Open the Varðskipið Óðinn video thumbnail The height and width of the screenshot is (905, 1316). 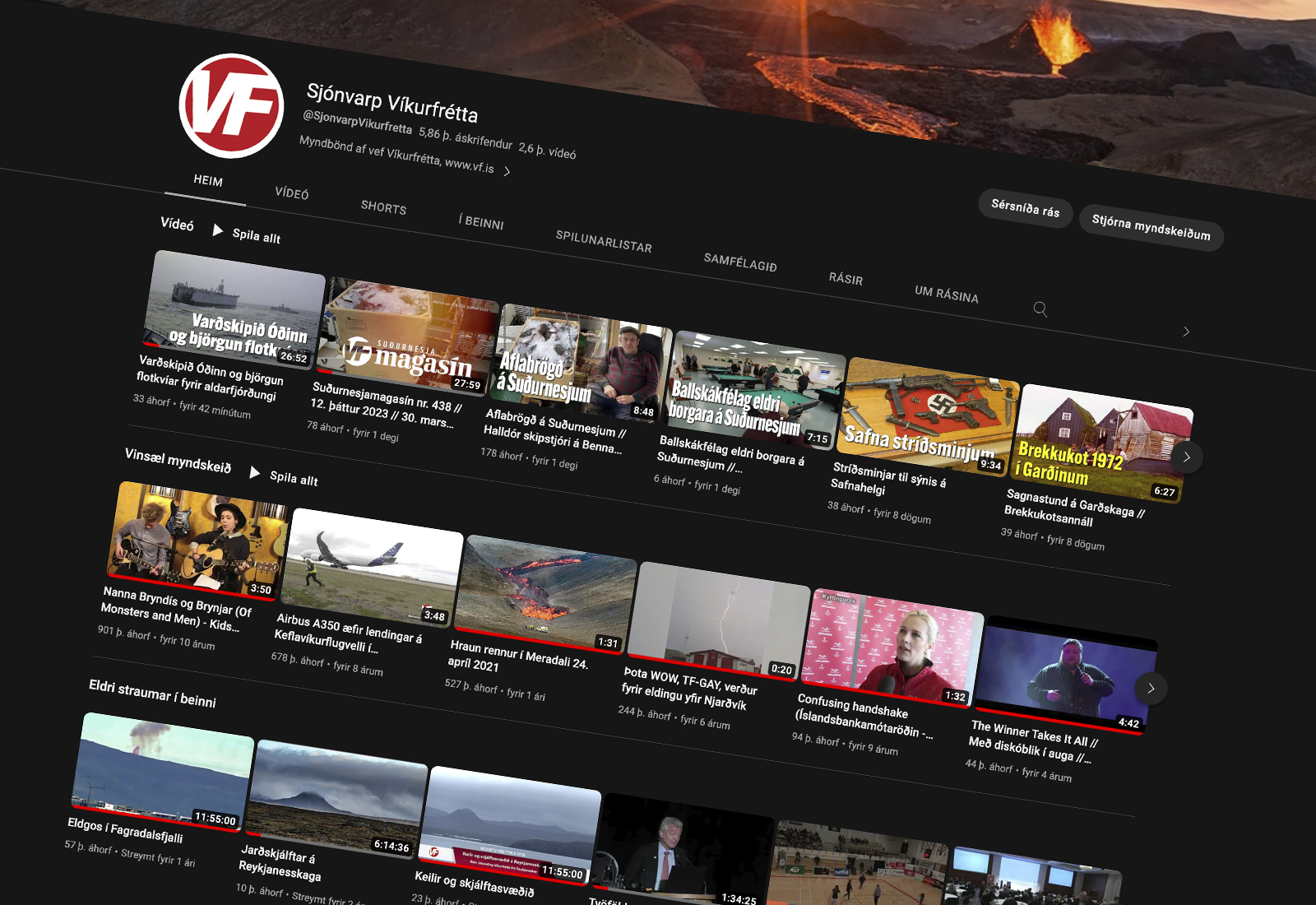(x=234, y=309)
